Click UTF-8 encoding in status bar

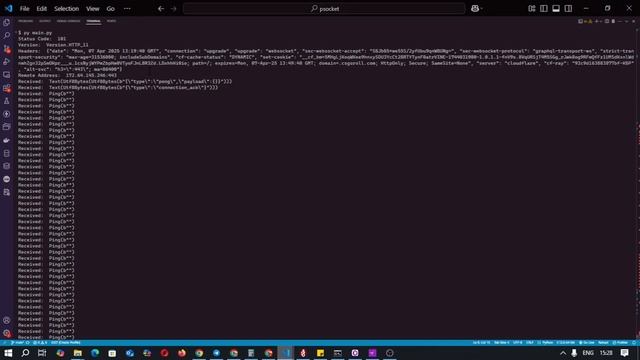pos(518,342)
